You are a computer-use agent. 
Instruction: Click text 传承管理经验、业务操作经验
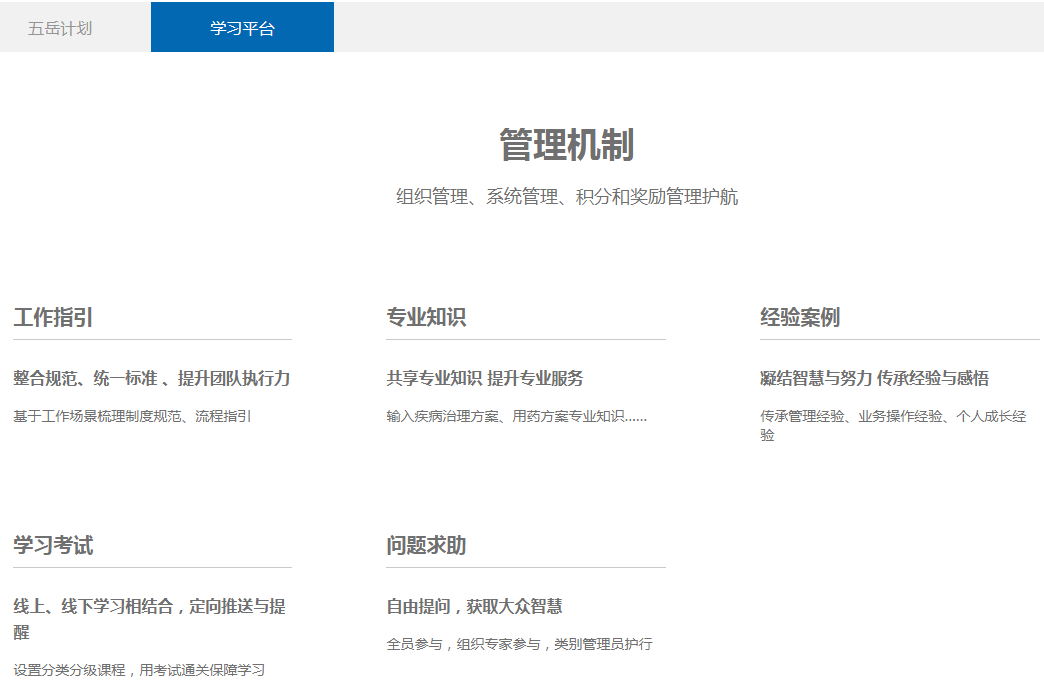(x=852, y=416)
